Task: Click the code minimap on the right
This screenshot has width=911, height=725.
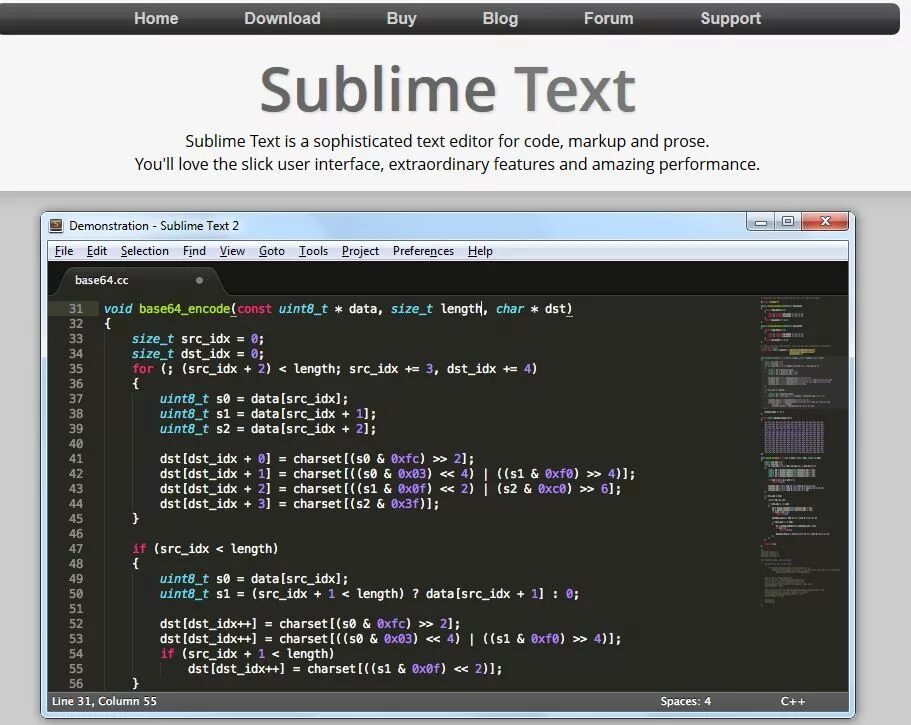Action: click(802, 453)
